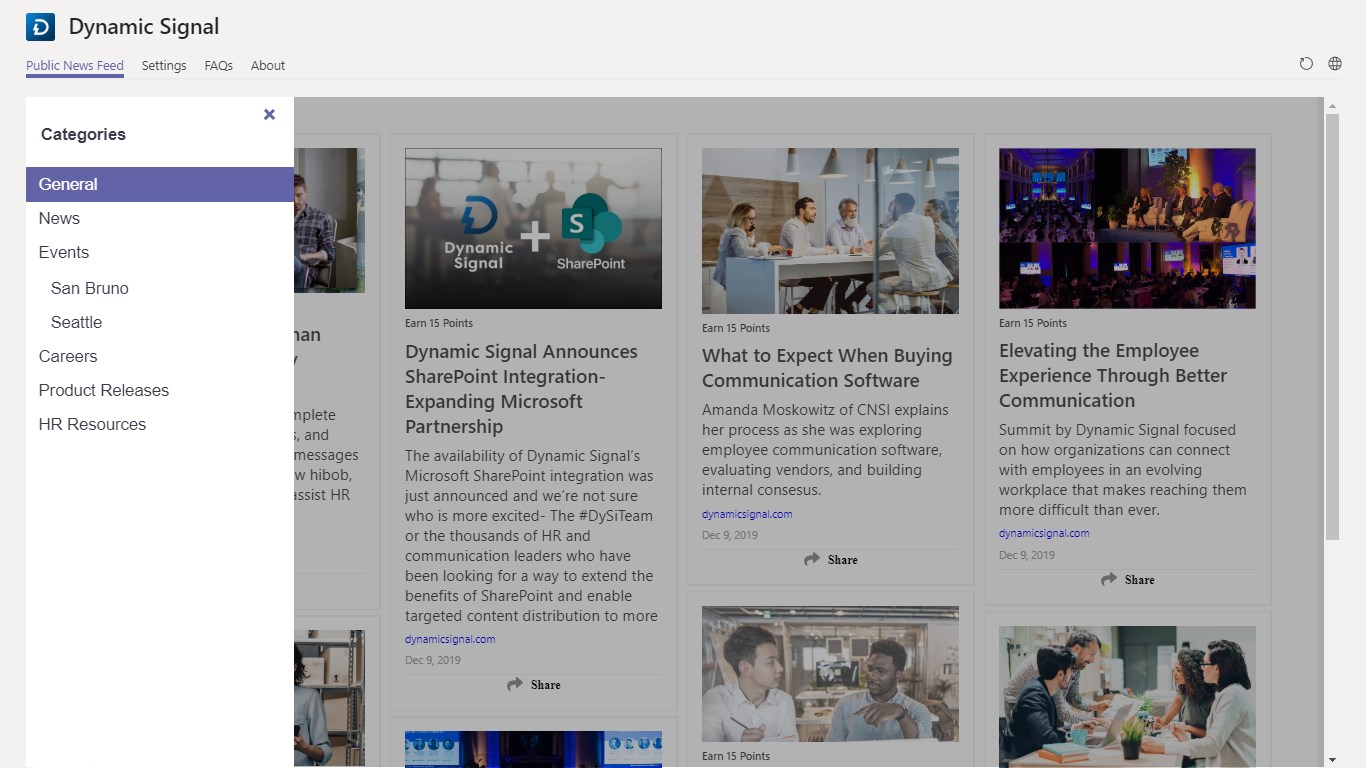Open the Dynamic Signal Announces SharePoint Integration headline
Image resolution: width=1366 pixels, height=768 pixels.
pos(521,389)
